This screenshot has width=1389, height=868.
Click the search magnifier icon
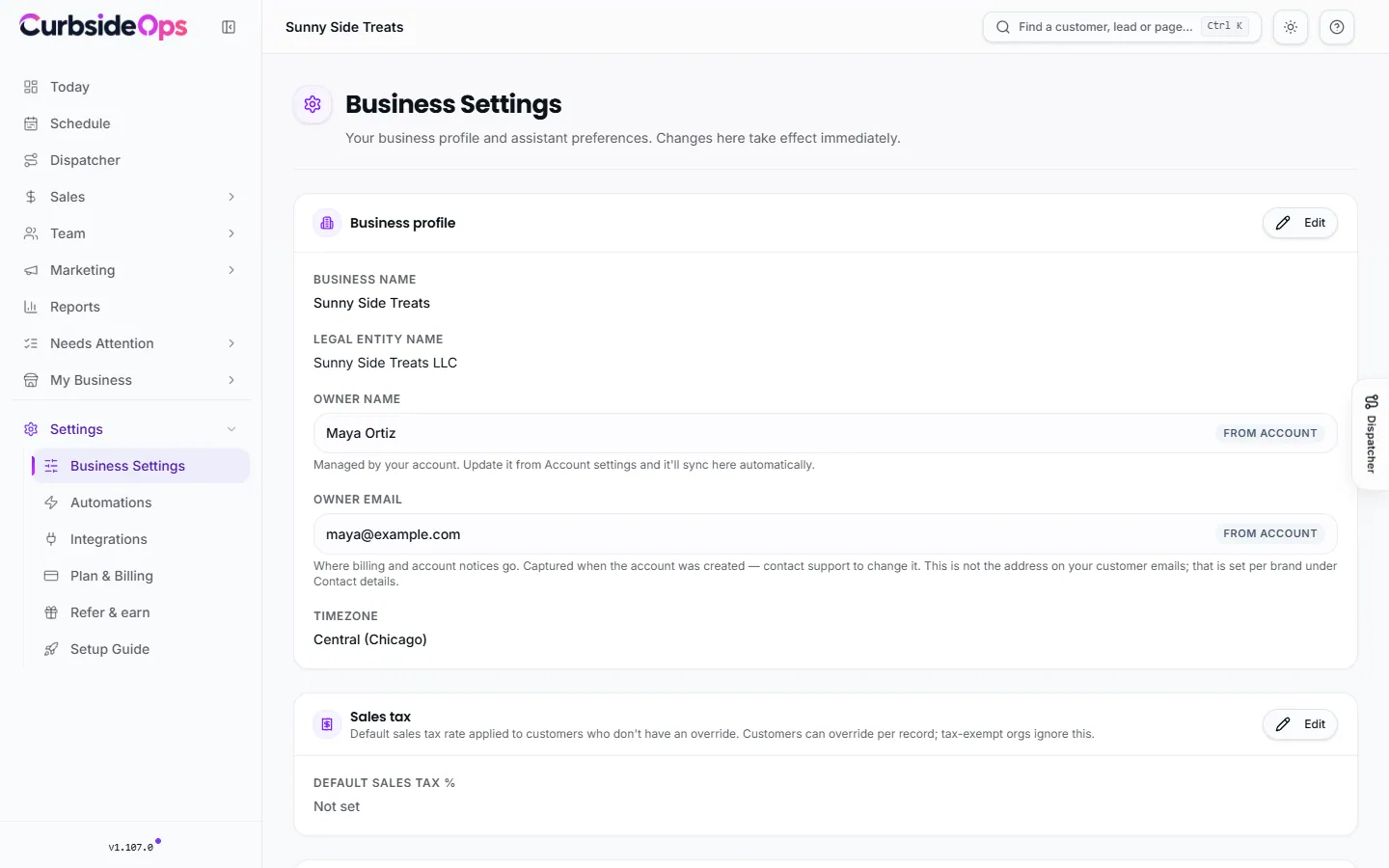click(1003, 27)
